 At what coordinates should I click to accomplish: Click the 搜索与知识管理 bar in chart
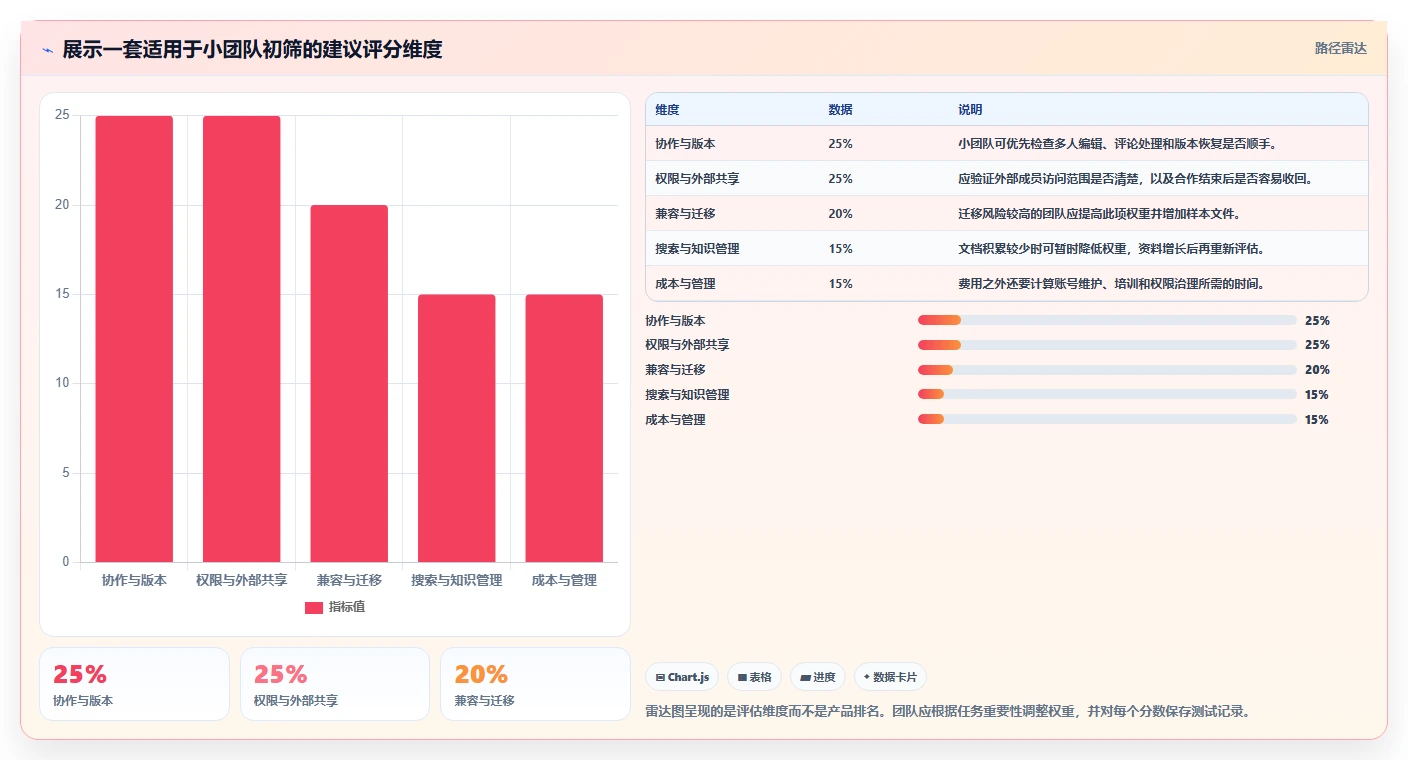(x=457, y=428)
